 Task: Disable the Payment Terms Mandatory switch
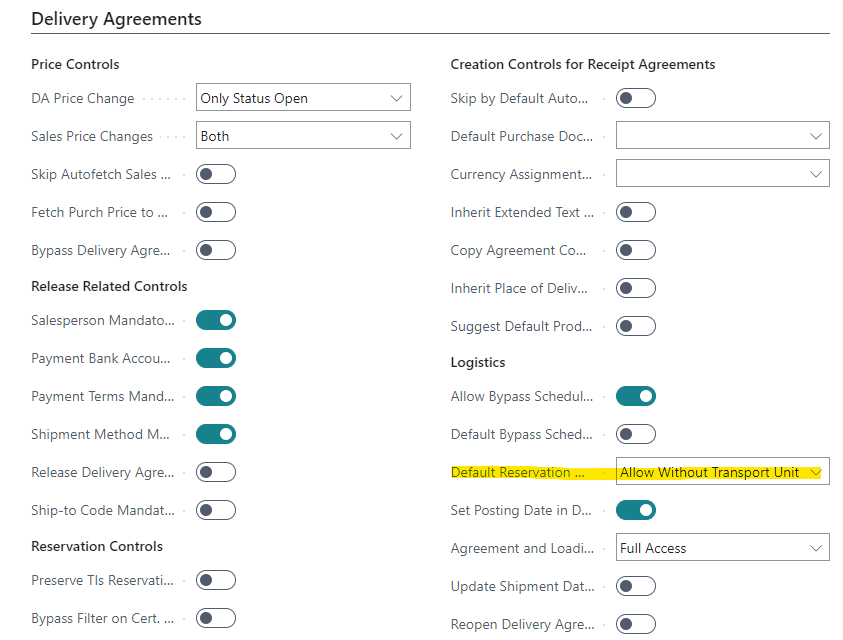215,396
